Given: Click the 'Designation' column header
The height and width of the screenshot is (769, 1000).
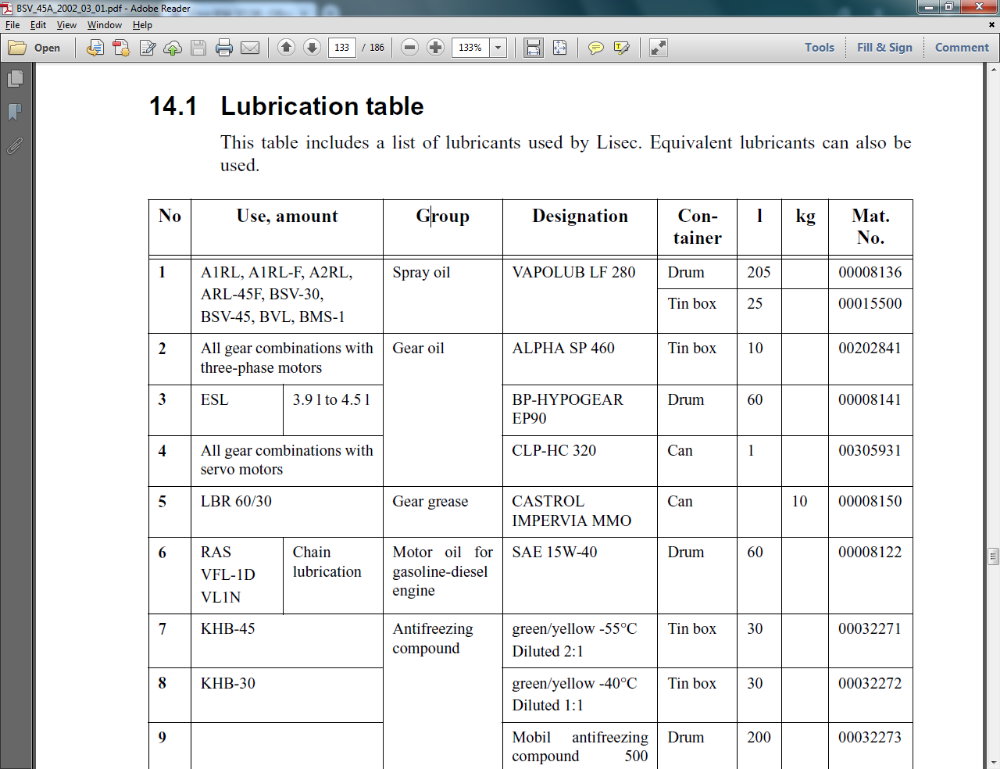Looking at the screenshot, I should pyautogui.click(x=580, y=216).
